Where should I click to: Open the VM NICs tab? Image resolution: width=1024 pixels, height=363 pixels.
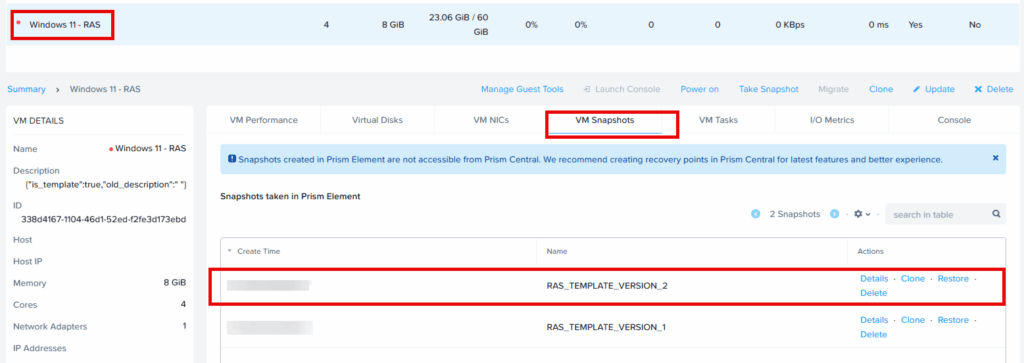pos(491,120)
